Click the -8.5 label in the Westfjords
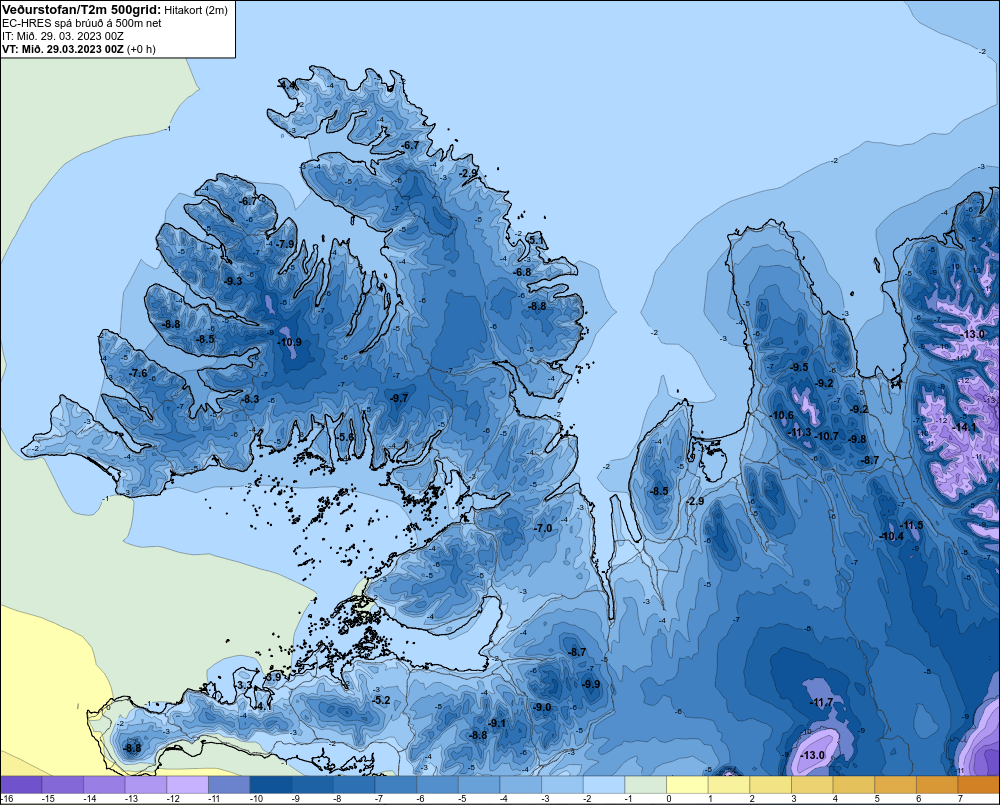The width and height of the screenshot is (1000, 805). click(205, 339)
